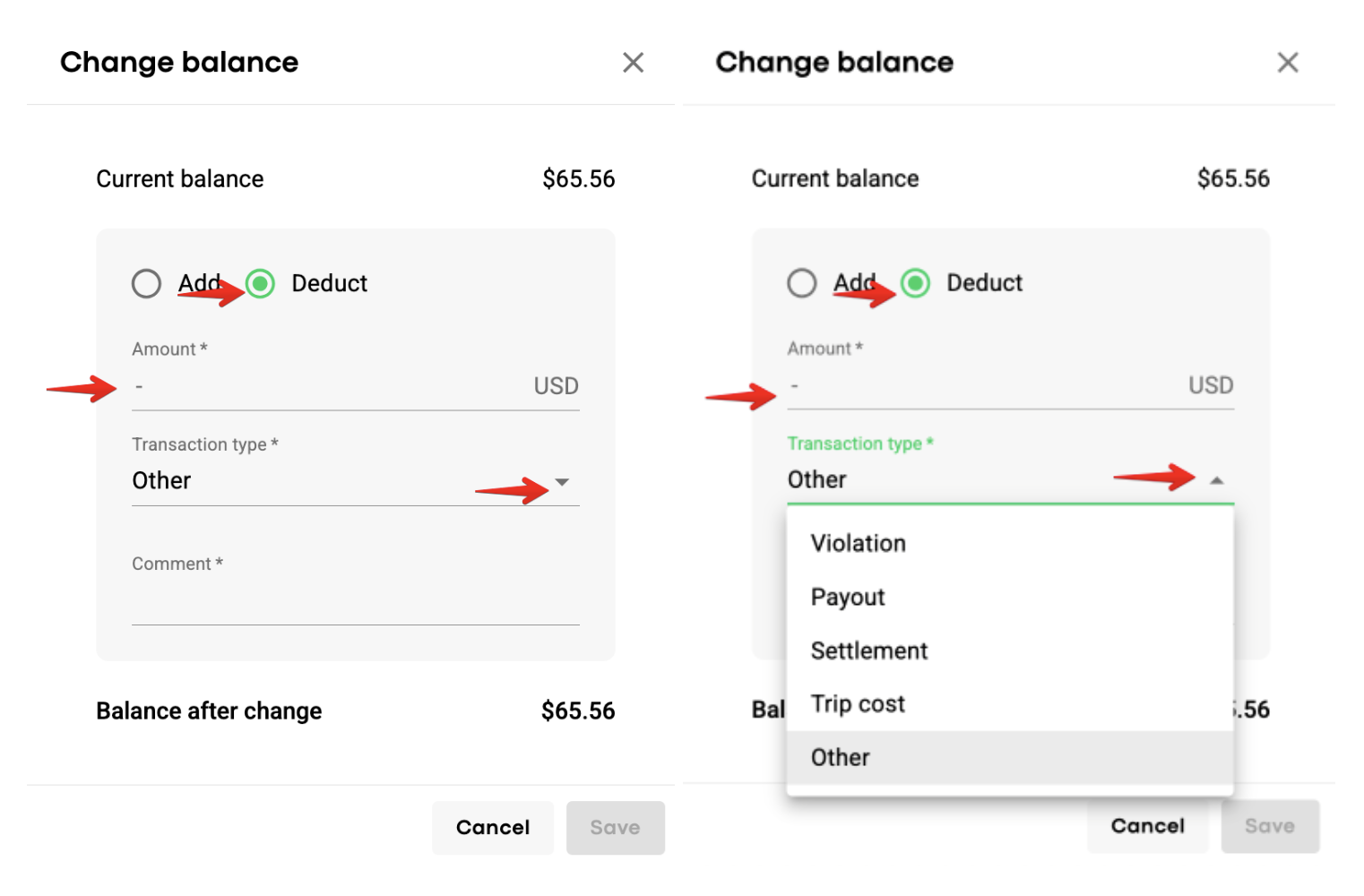Close the right Change balance dialog
Image resolution: width=1364 pixels, height=896 pixels.
point(1287,63)
